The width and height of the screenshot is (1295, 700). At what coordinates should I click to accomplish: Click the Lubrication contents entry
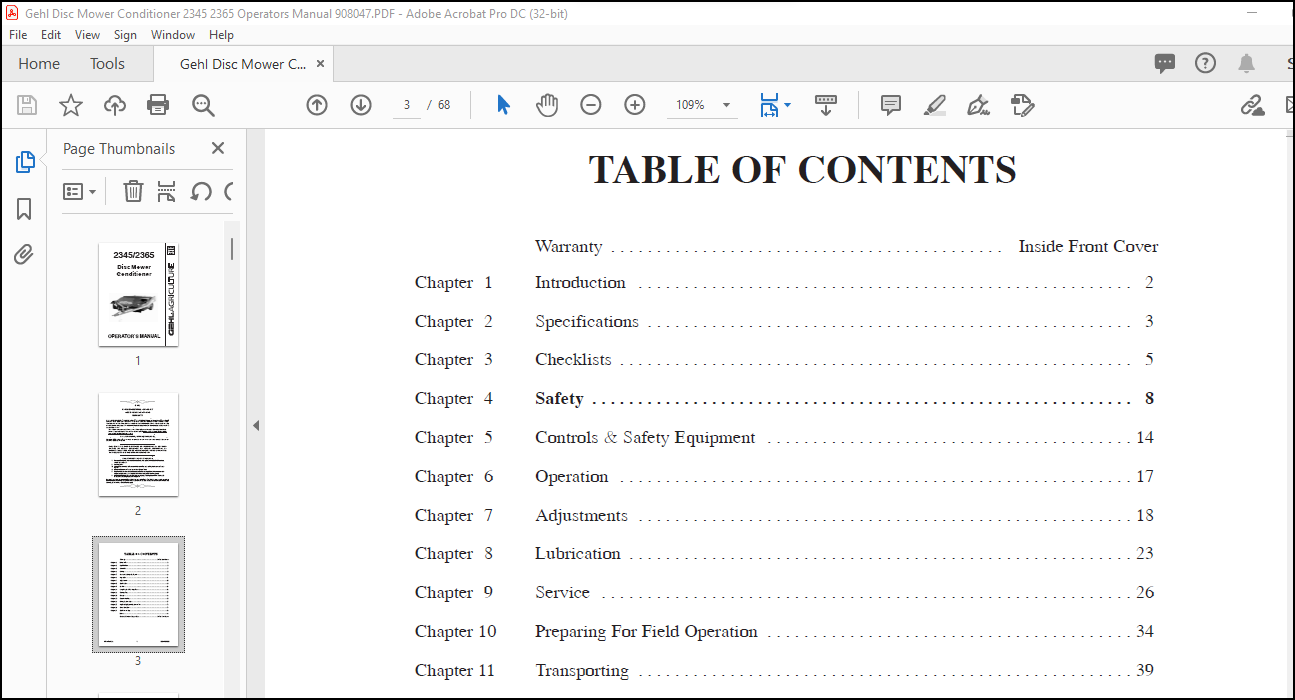pos(578,554)
